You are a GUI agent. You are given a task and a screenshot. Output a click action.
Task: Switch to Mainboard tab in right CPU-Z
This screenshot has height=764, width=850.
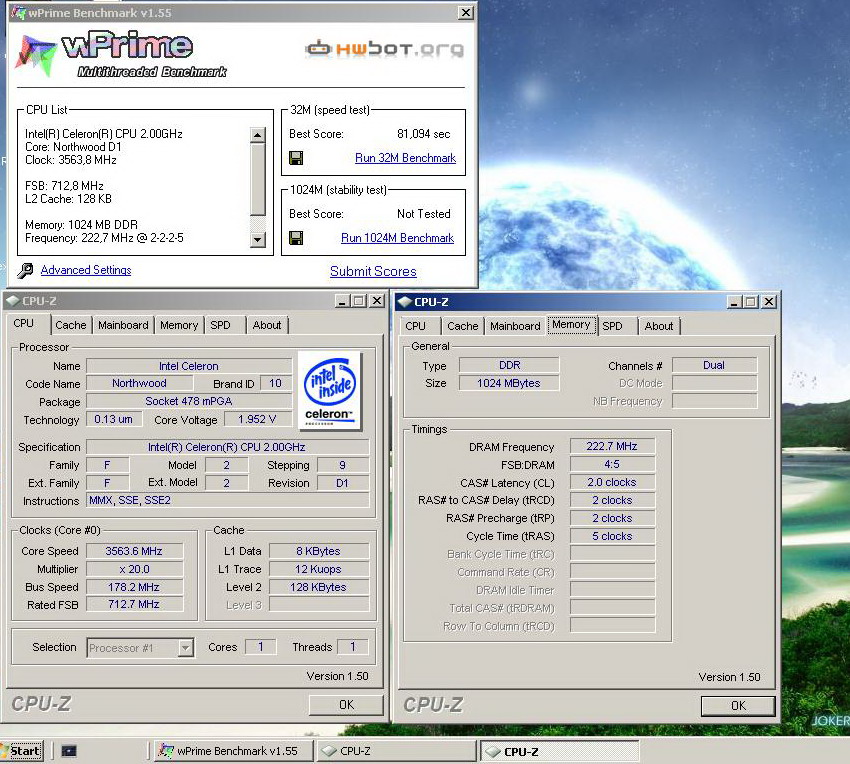click(x=515, y=326)
